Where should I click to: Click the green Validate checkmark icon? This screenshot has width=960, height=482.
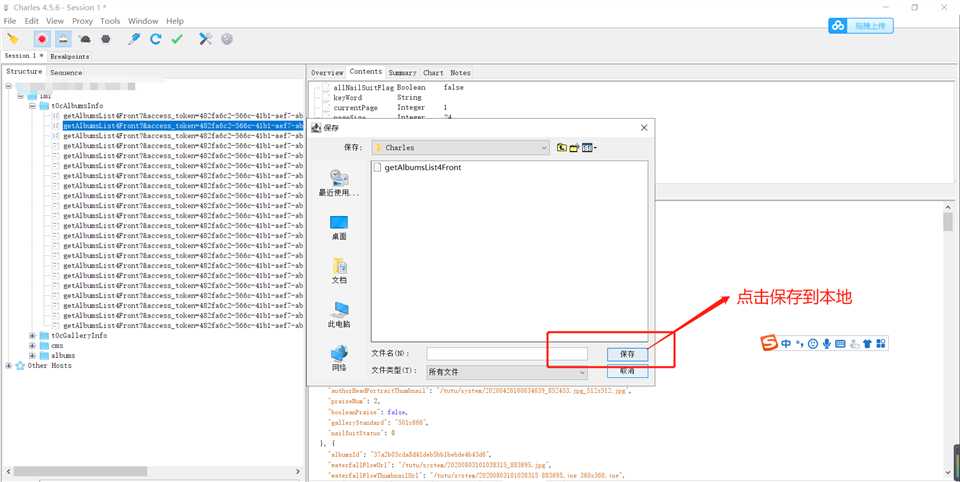177,39
